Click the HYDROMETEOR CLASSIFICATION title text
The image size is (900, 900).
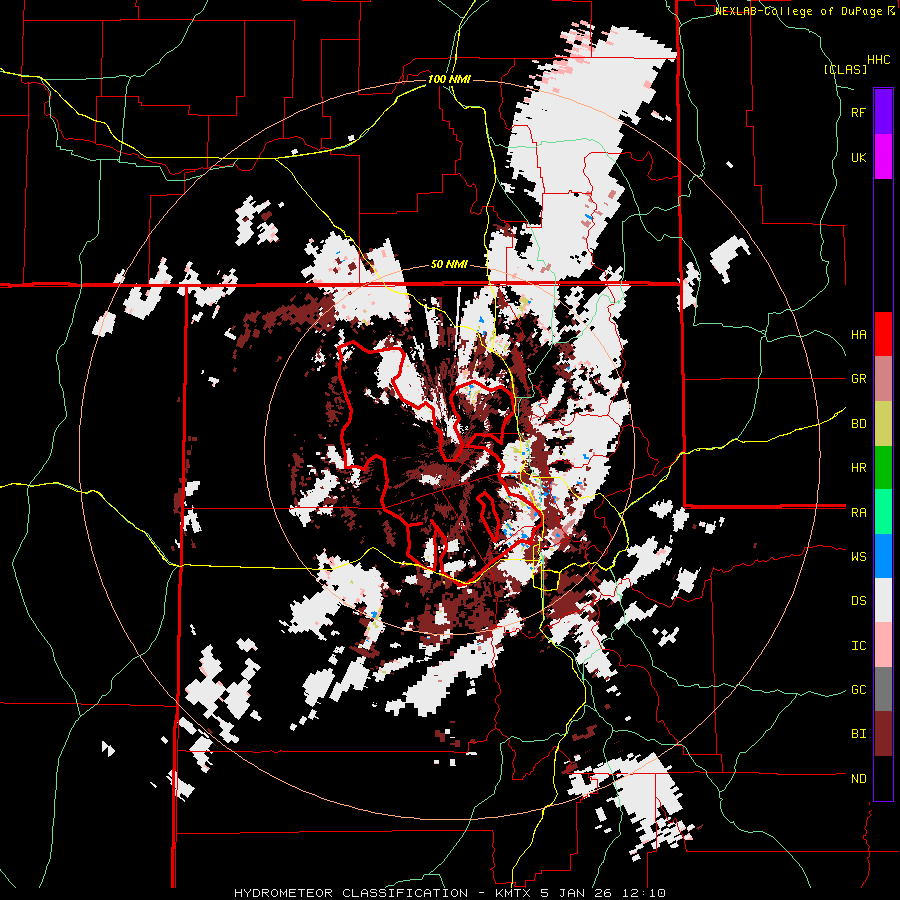coord(351,893)
